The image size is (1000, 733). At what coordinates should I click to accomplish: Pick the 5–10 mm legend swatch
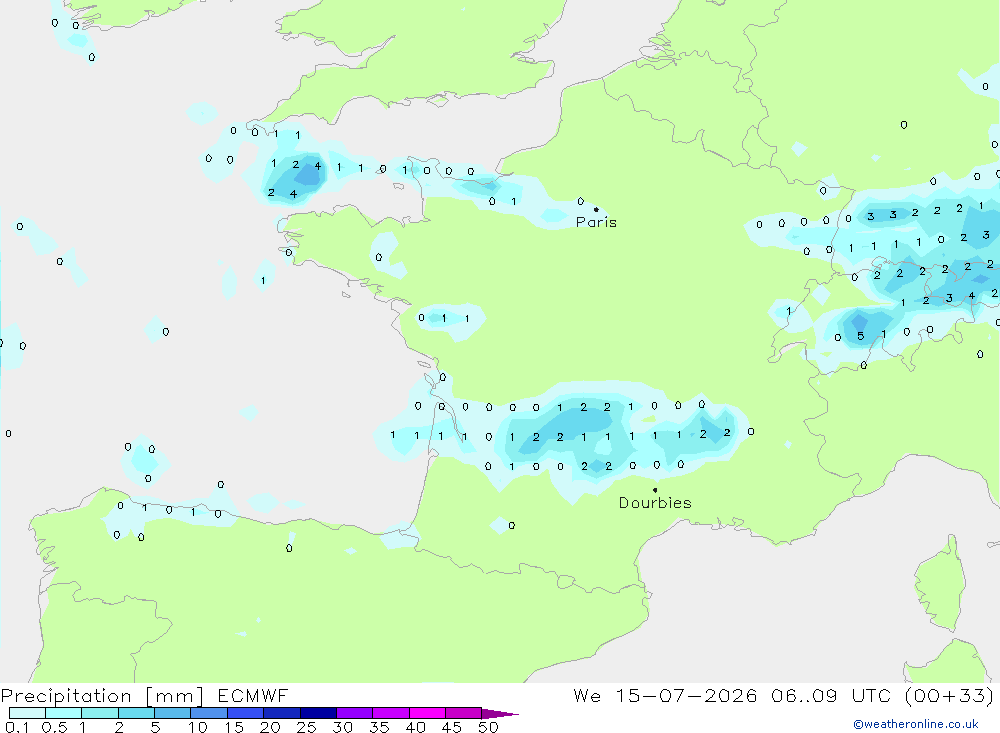[173, 713]
